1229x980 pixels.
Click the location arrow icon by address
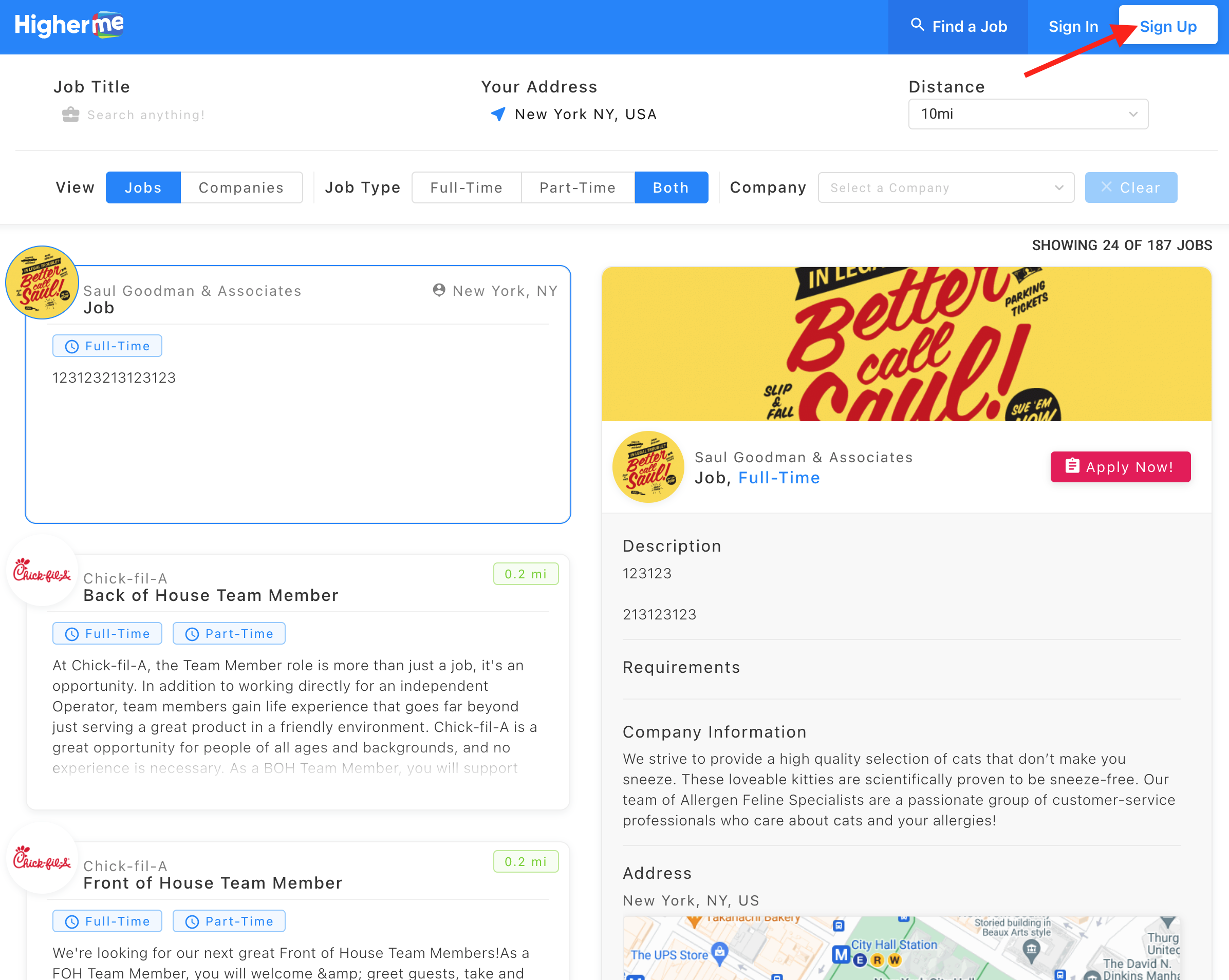coord(498,114)
